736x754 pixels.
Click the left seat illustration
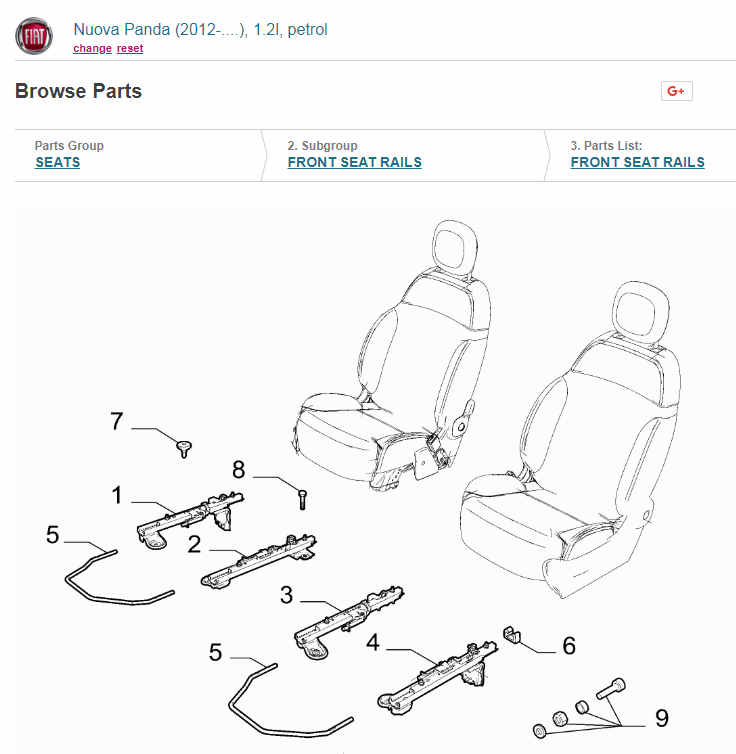coord(390,355)
